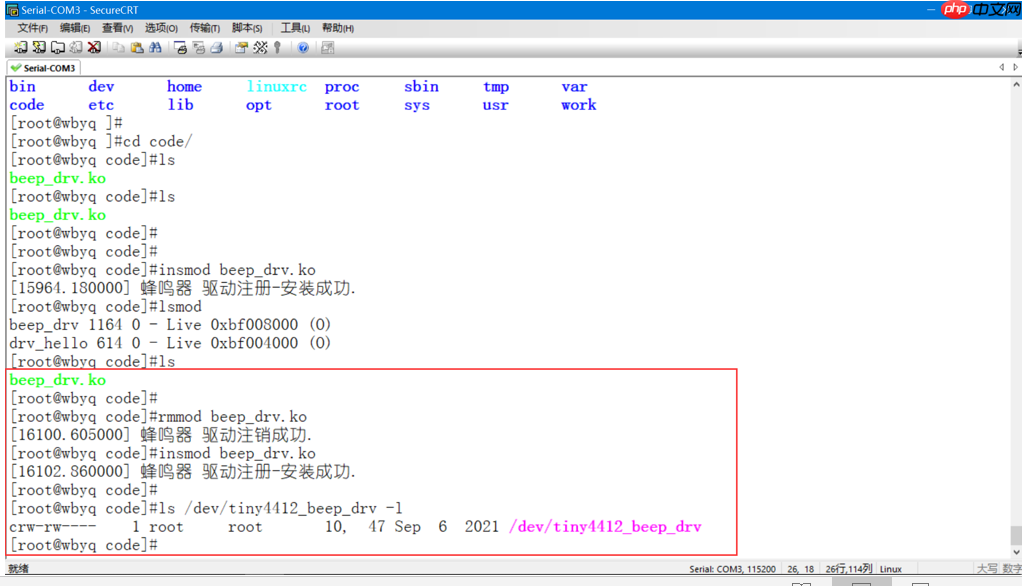Disconnect the current session
This screenshot has height=586, width=1022.
tap(94, 48)
